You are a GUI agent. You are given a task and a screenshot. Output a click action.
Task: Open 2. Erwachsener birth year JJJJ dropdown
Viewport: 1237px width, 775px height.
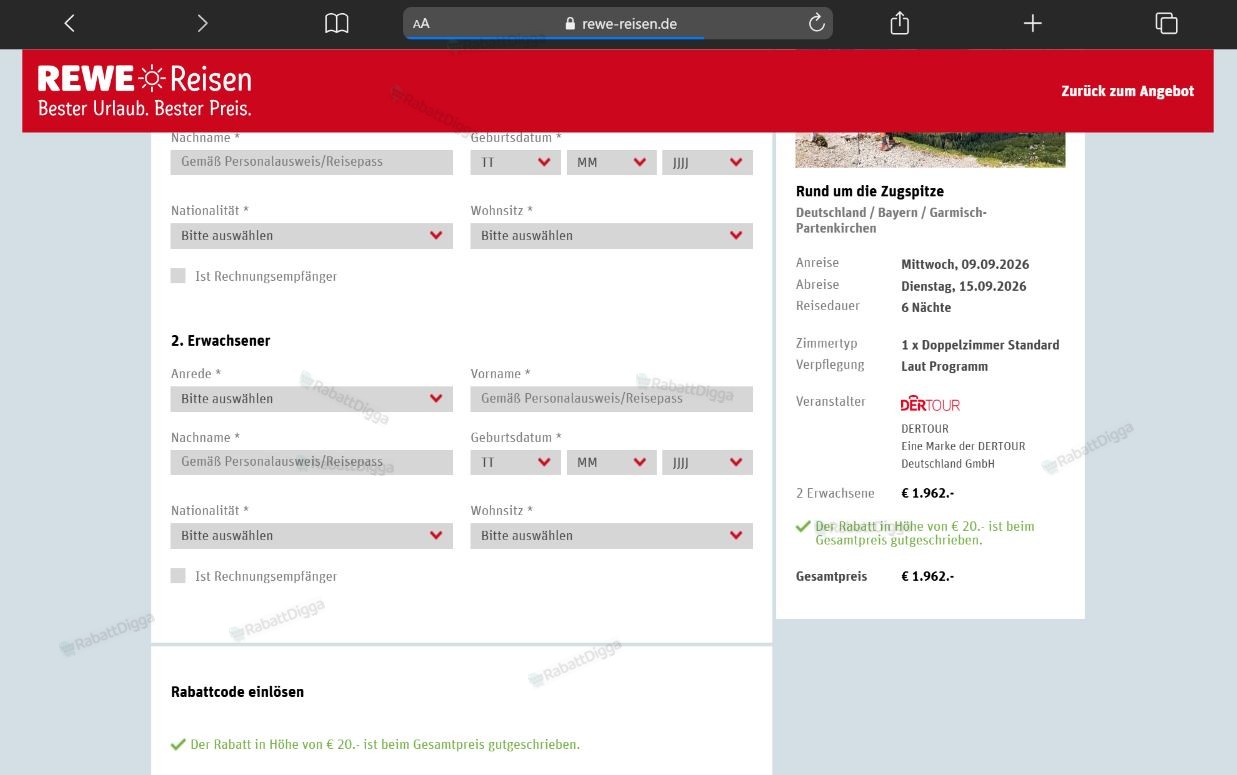pyautogui.click(x=707, y=462)
